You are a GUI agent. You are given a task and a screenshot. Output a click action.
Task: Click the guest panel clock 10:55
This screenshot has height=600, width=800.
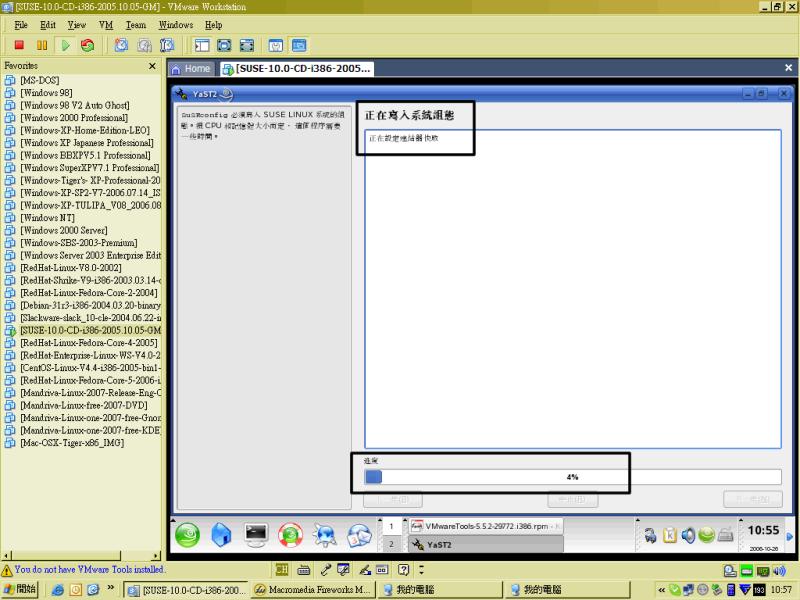(763, 531)
